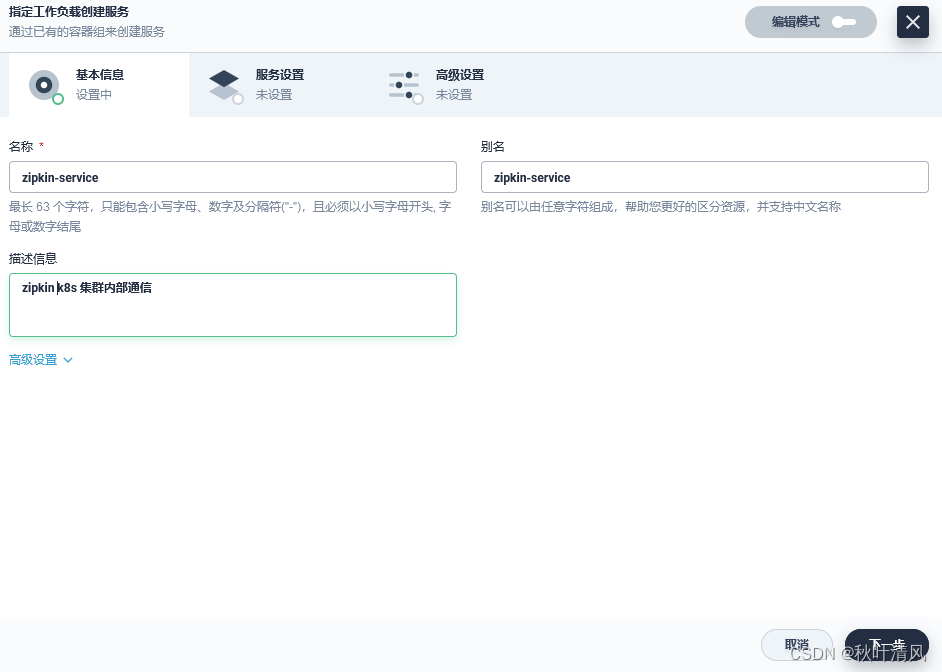Image resolution: width=942 pixels, height=672 pixels.
Task: Click the 取消 button
Action: 797,645
